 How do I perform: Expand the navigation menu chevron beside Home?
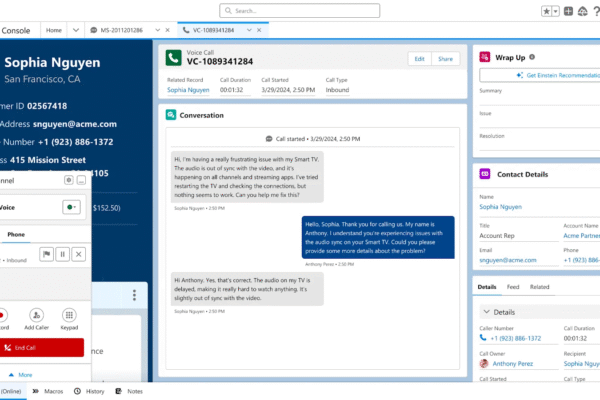(x=76, y=30)
